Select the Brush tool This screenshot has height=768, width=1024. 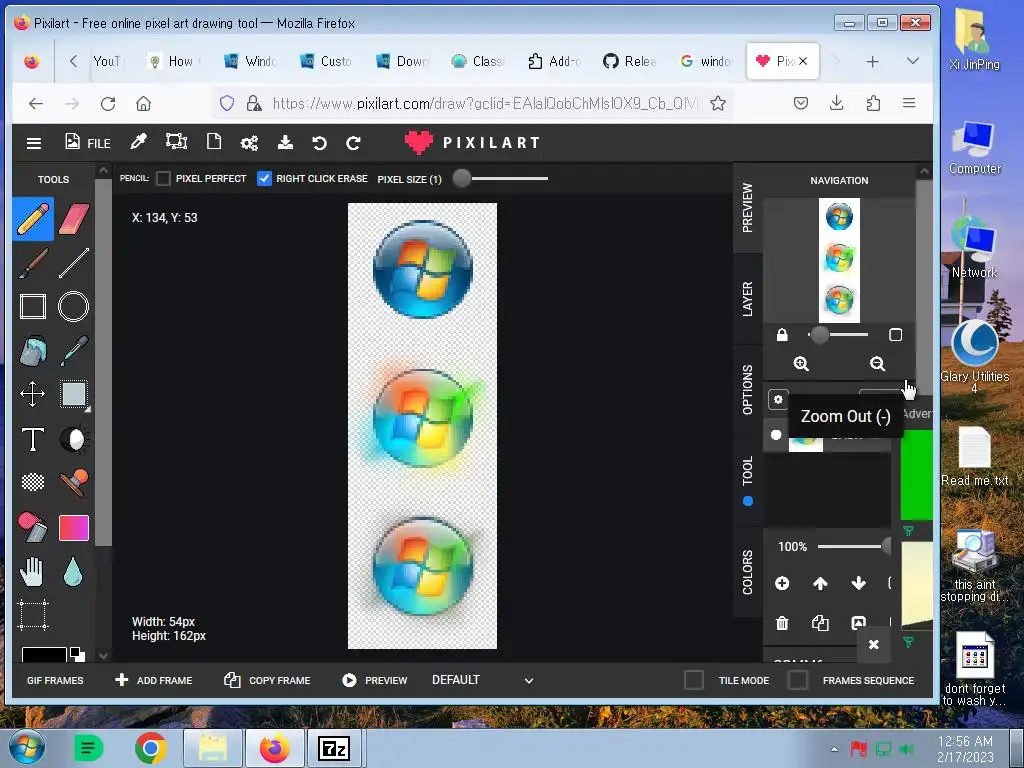point(33,263)
